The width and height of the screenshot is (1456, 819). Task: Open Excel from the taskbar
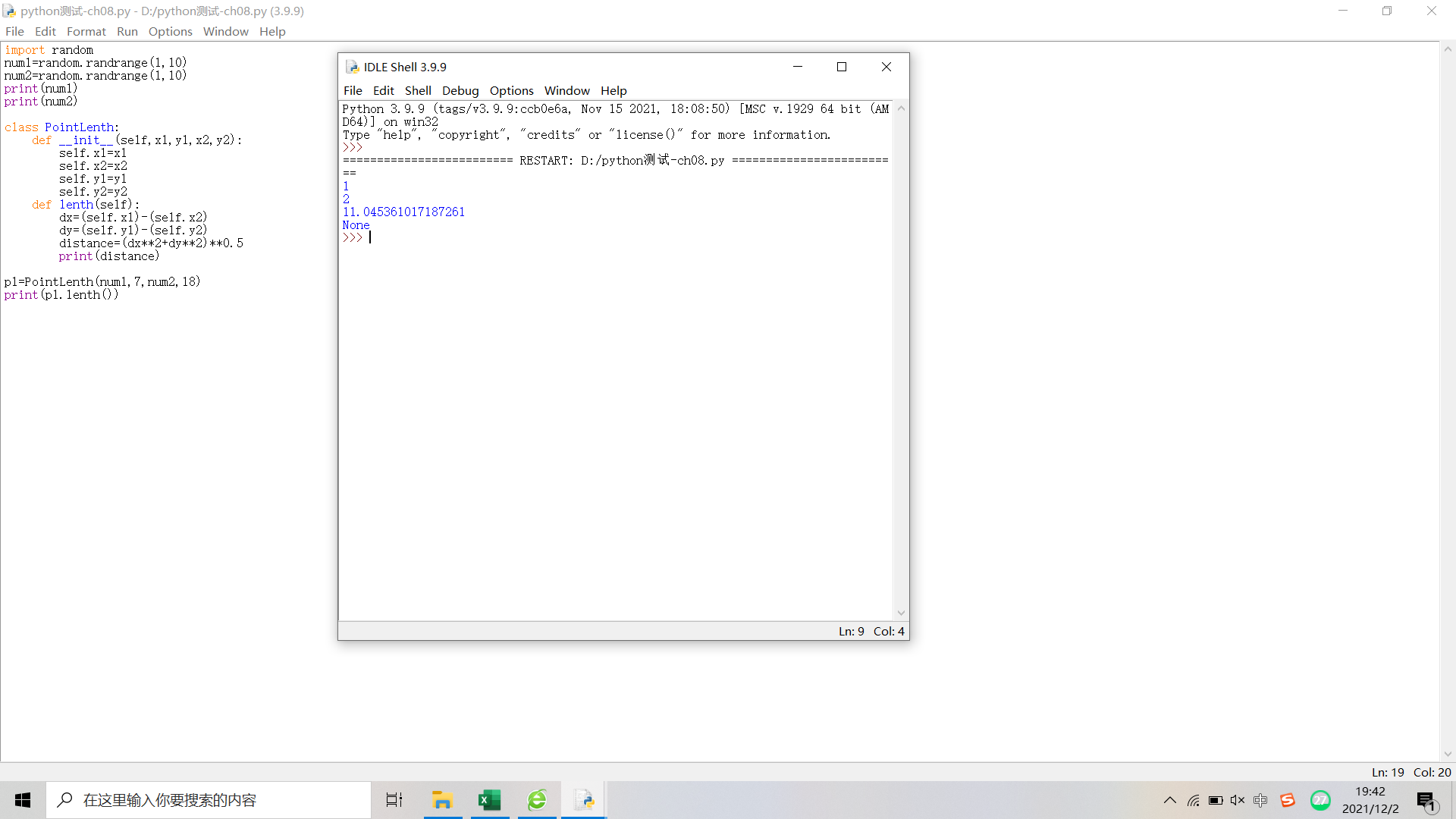click(490, 800)
